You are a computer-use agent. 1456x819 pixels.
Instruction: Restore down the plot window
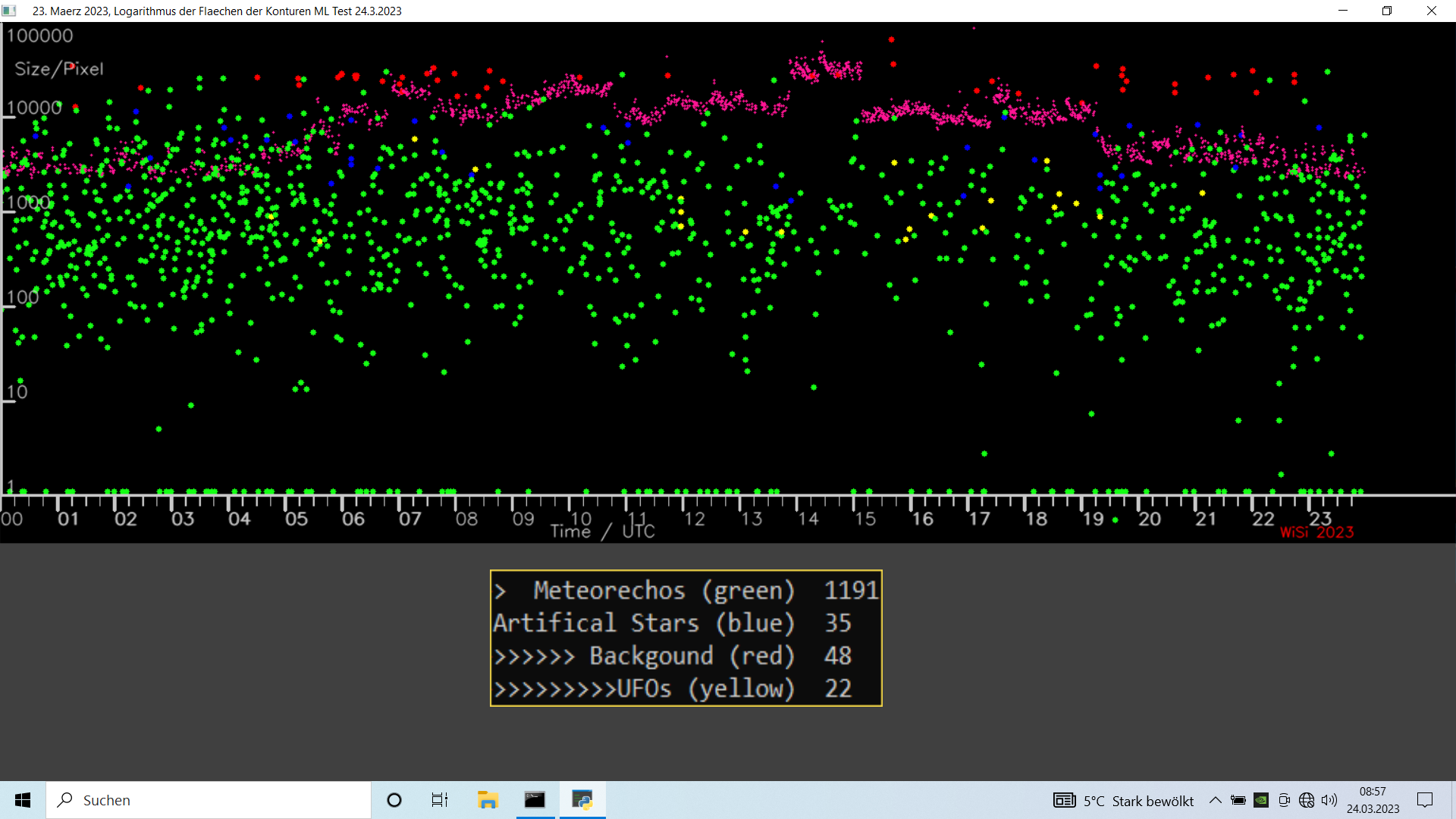click(1387, 11)
